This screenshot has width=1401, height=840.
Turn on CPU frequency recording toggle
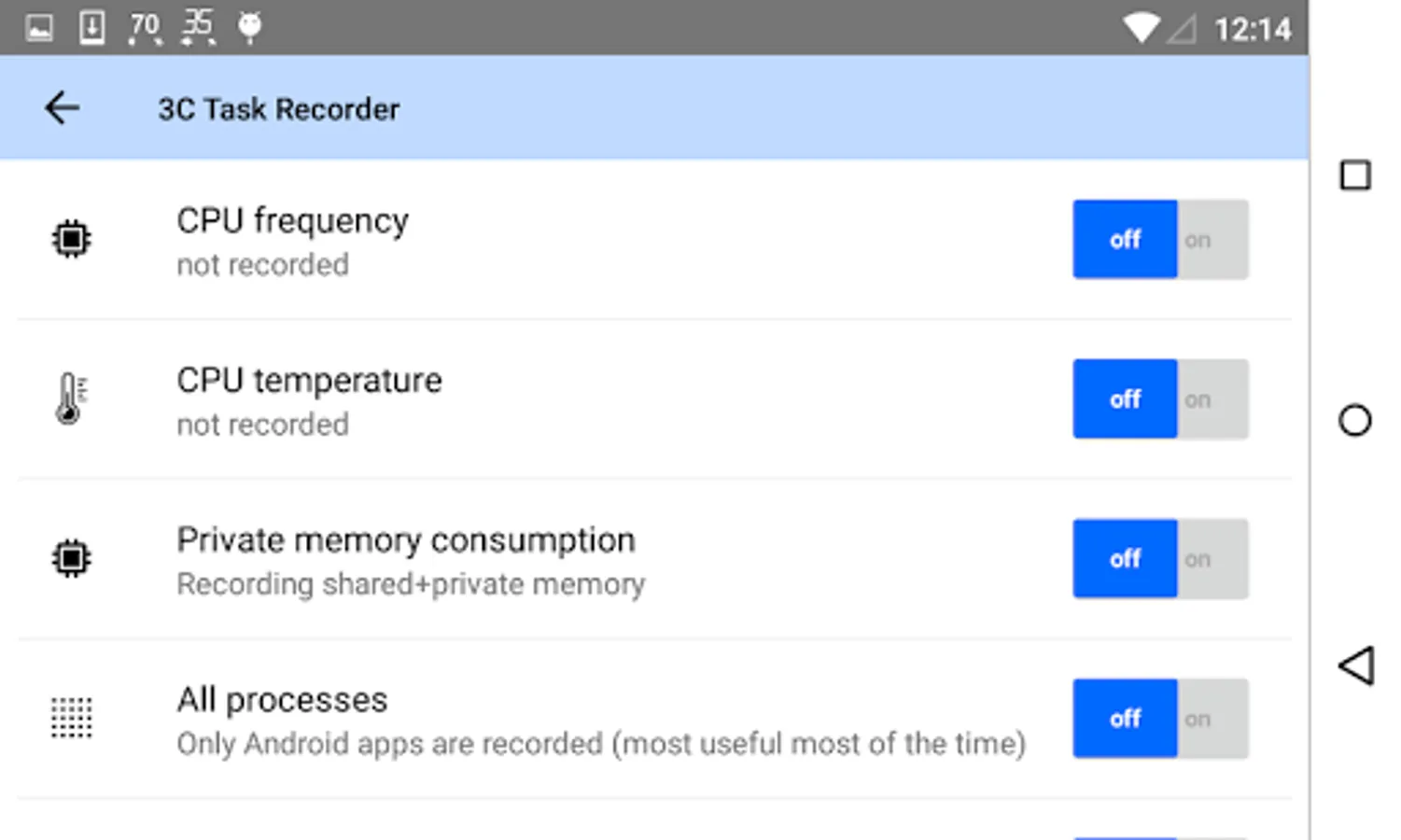pos(1211,240)
